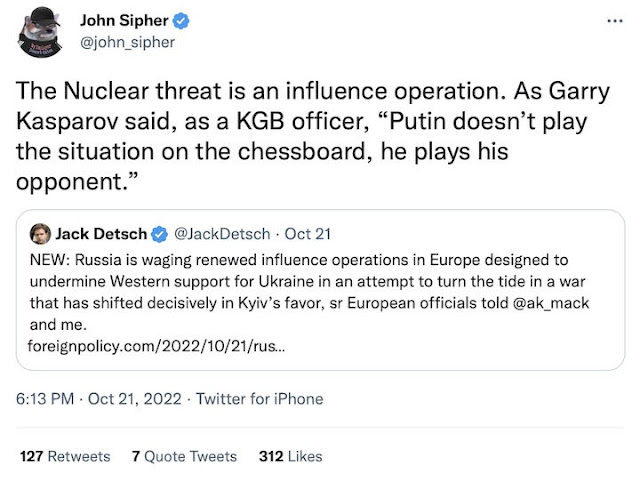
Task: Click the 6:13 PM timestamp
Action: 47,398
